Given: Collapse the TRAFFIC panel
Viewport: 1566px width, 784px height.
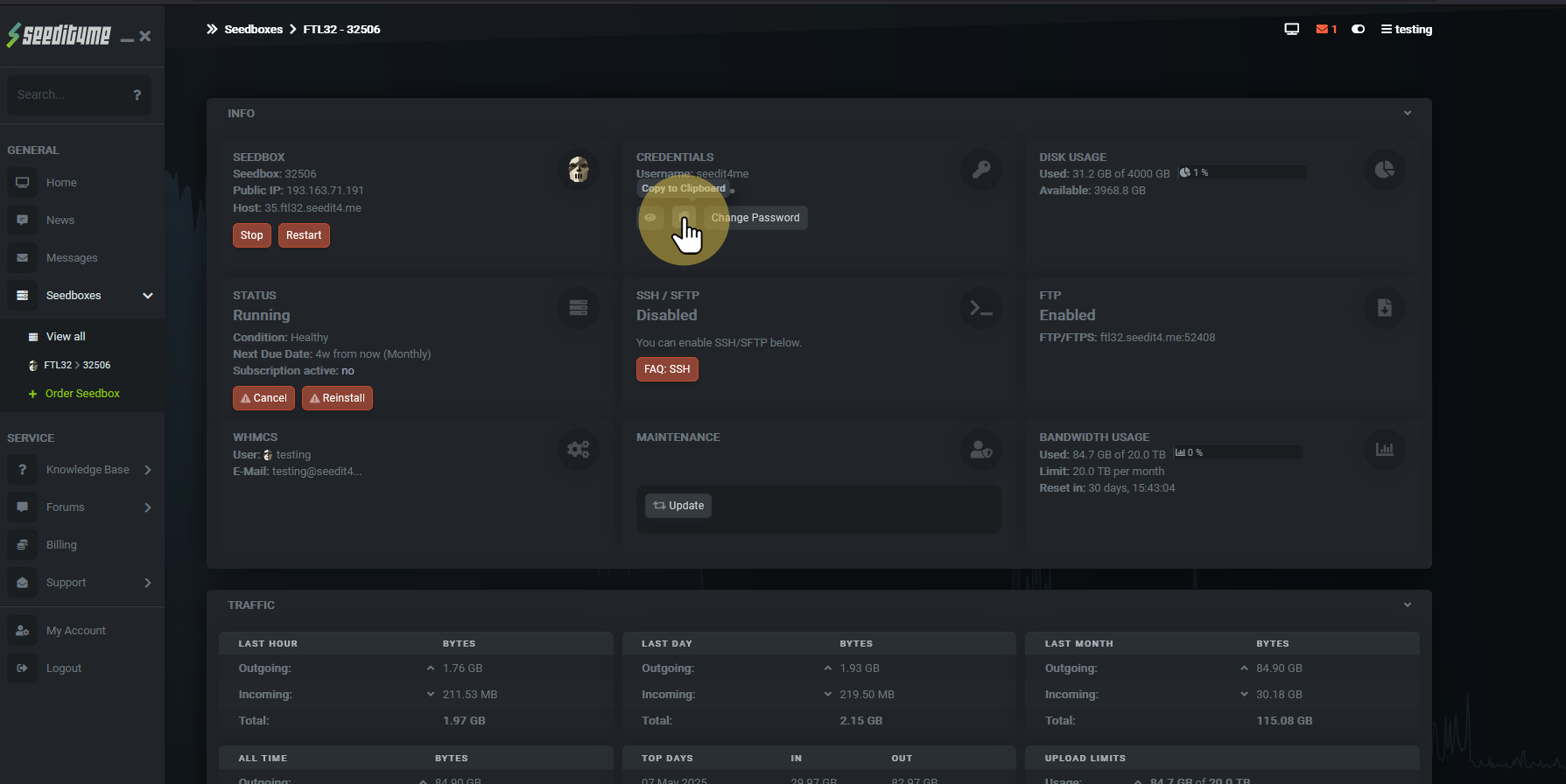Looking at the screenshot, I should tap(1408, 605).
